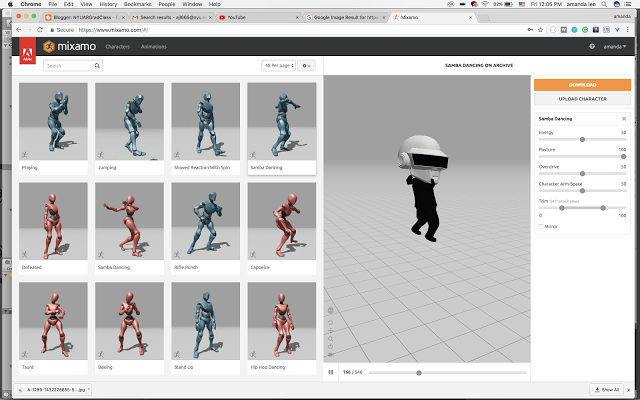The width and height of the screenshot is (640, 400).
Task: Enable the Mirror checkbox
Action: (x=542, y=226)
